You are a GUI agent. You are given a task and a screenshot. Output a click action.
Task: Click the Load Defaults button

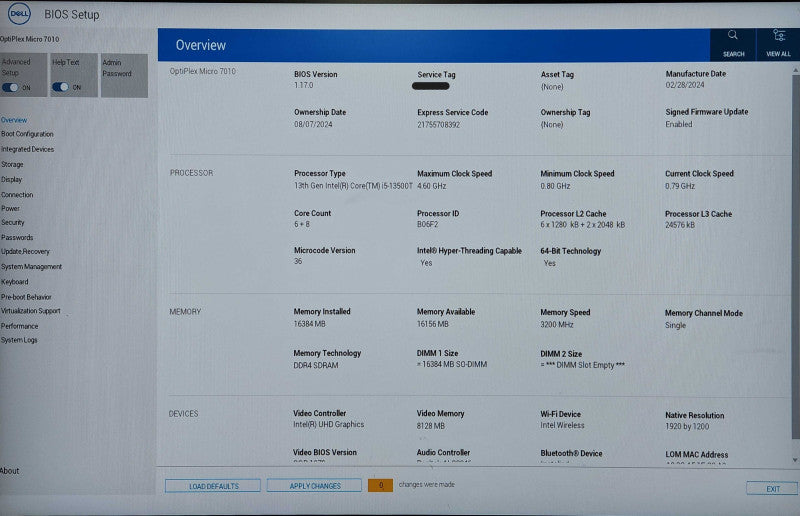click(x=213, y=486)
